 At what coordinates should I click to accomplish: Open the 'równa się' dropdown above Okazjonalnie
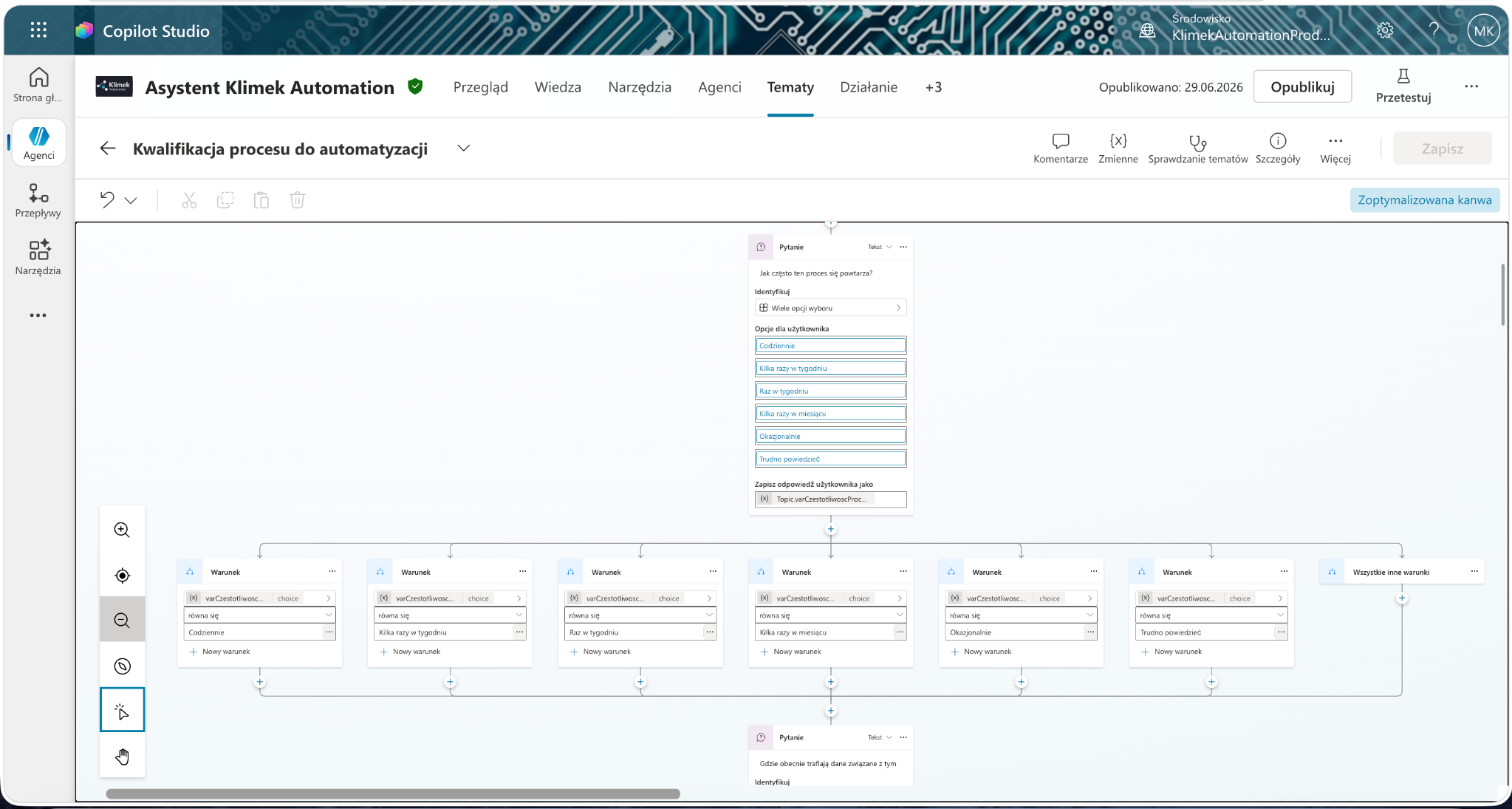coord(1021,615)
